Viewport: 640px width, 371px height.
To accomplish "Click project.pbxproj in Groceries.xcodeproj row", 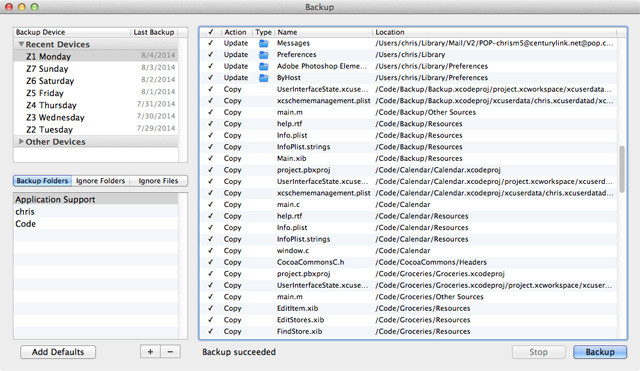I will pos(303,273).
